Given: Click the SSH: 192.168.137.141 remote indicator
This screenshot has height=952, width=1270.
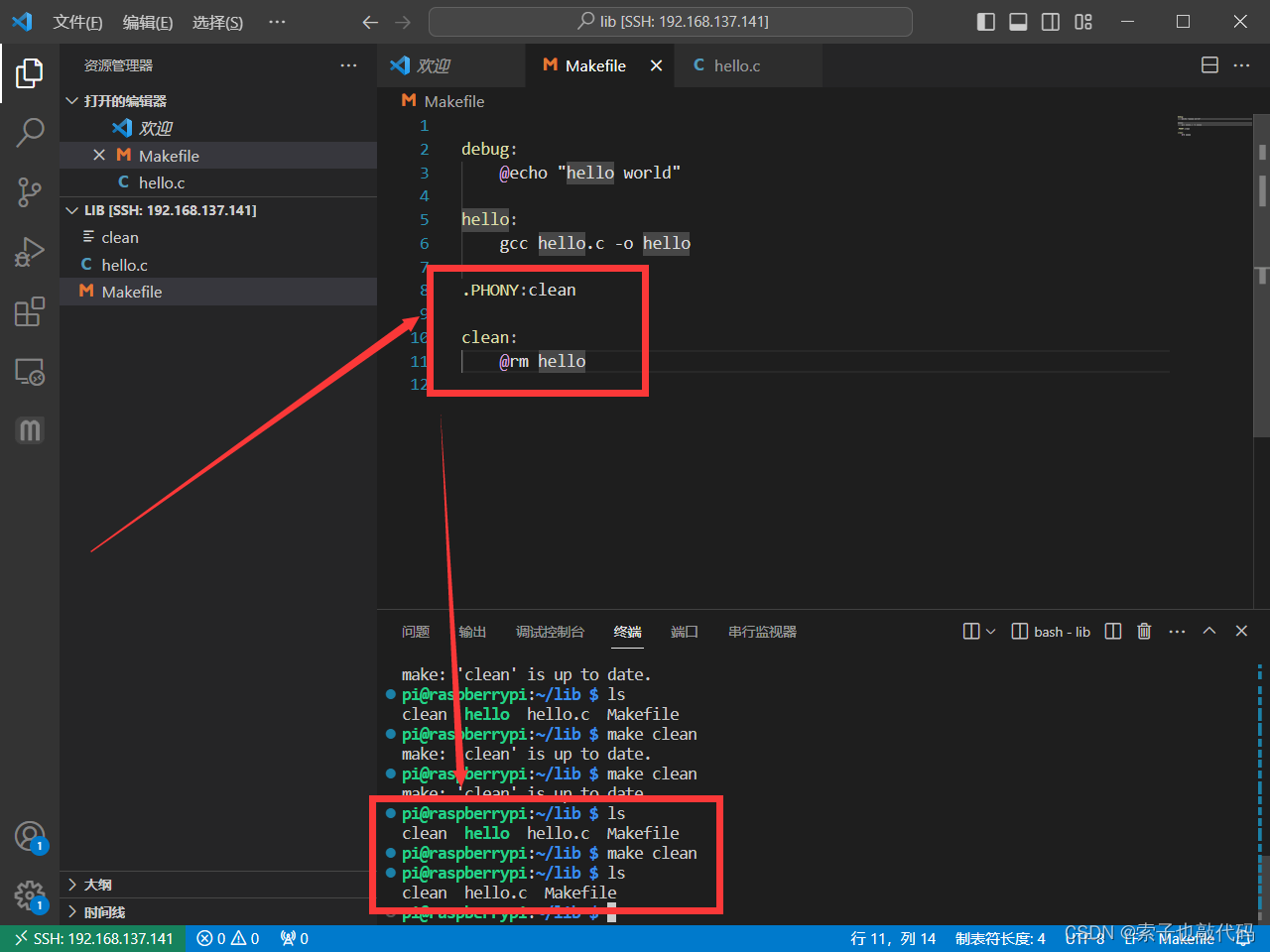Looking at the screenshot, I should click(93, 938).
